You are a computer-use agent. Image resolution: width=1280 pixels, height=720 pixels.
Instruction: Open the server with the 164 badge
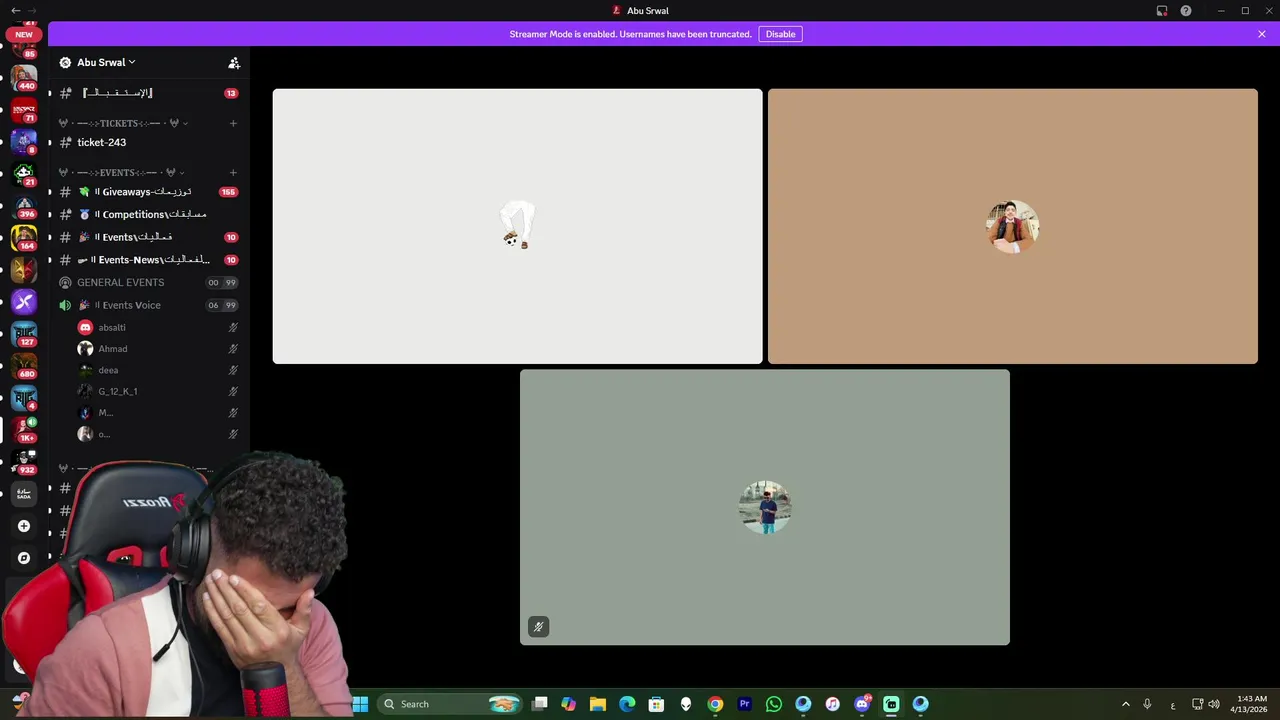24,237
